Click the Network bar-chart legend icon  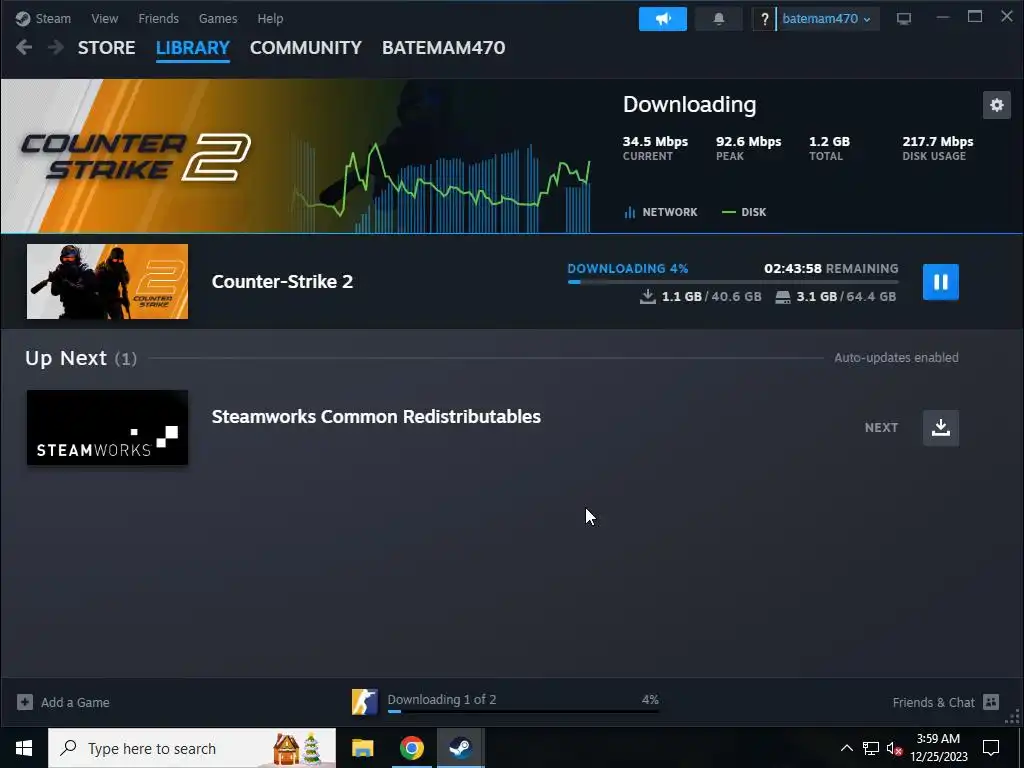tap(630, 212)
